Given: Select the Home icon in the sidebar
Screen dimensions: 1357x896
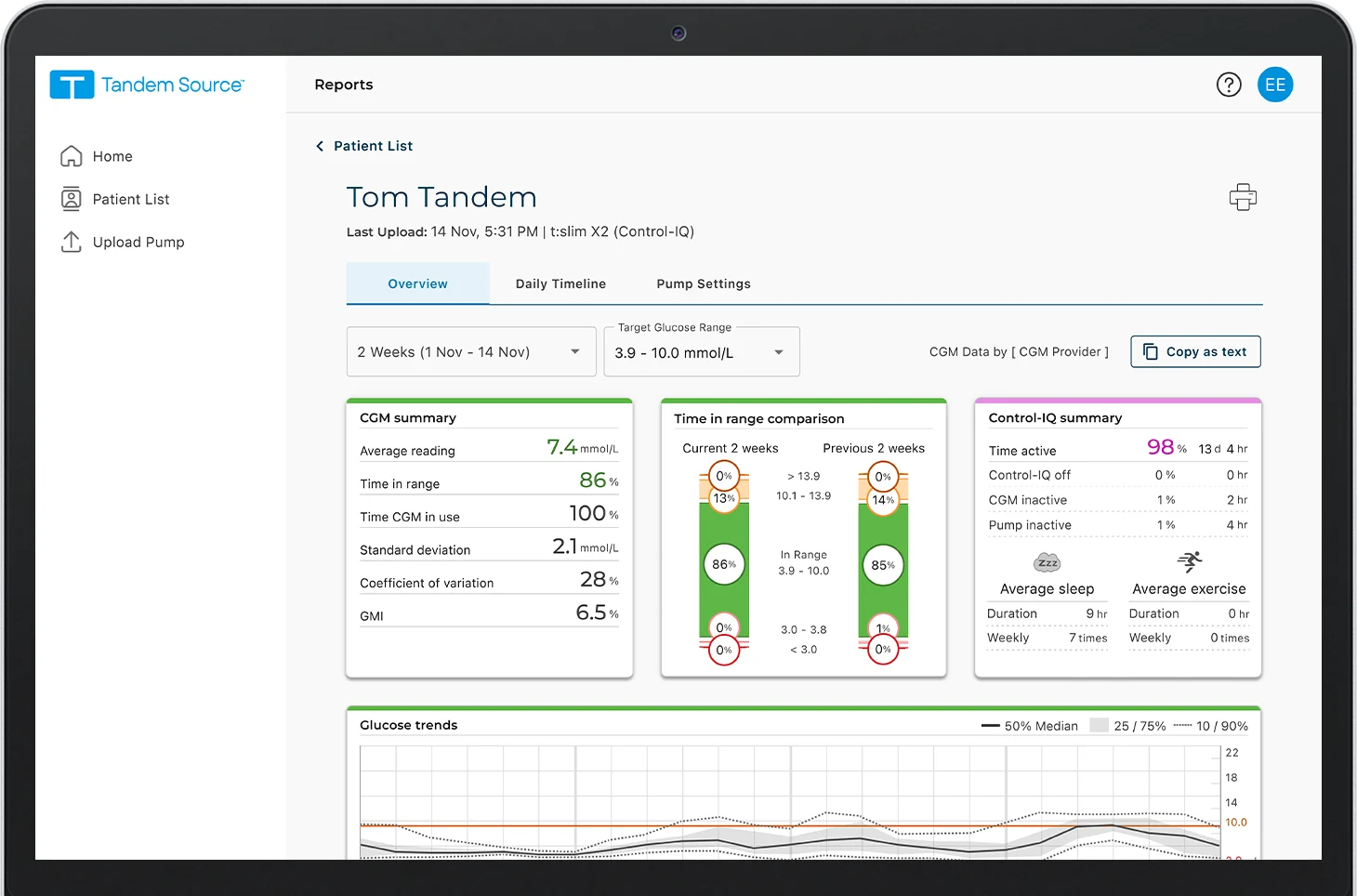Looking at the screenshot, I should [72, 156].
